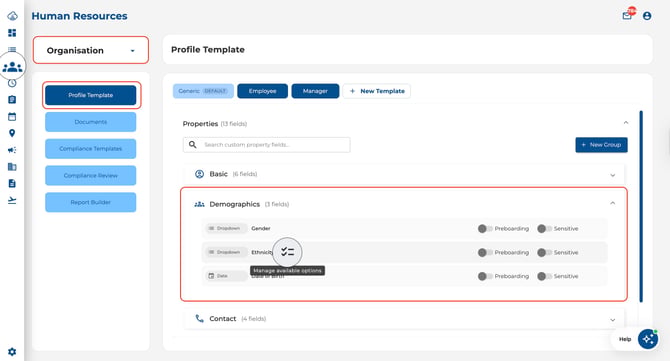The image size is (670, 361).
Task: Click the Help button
Action: point(625,339)
